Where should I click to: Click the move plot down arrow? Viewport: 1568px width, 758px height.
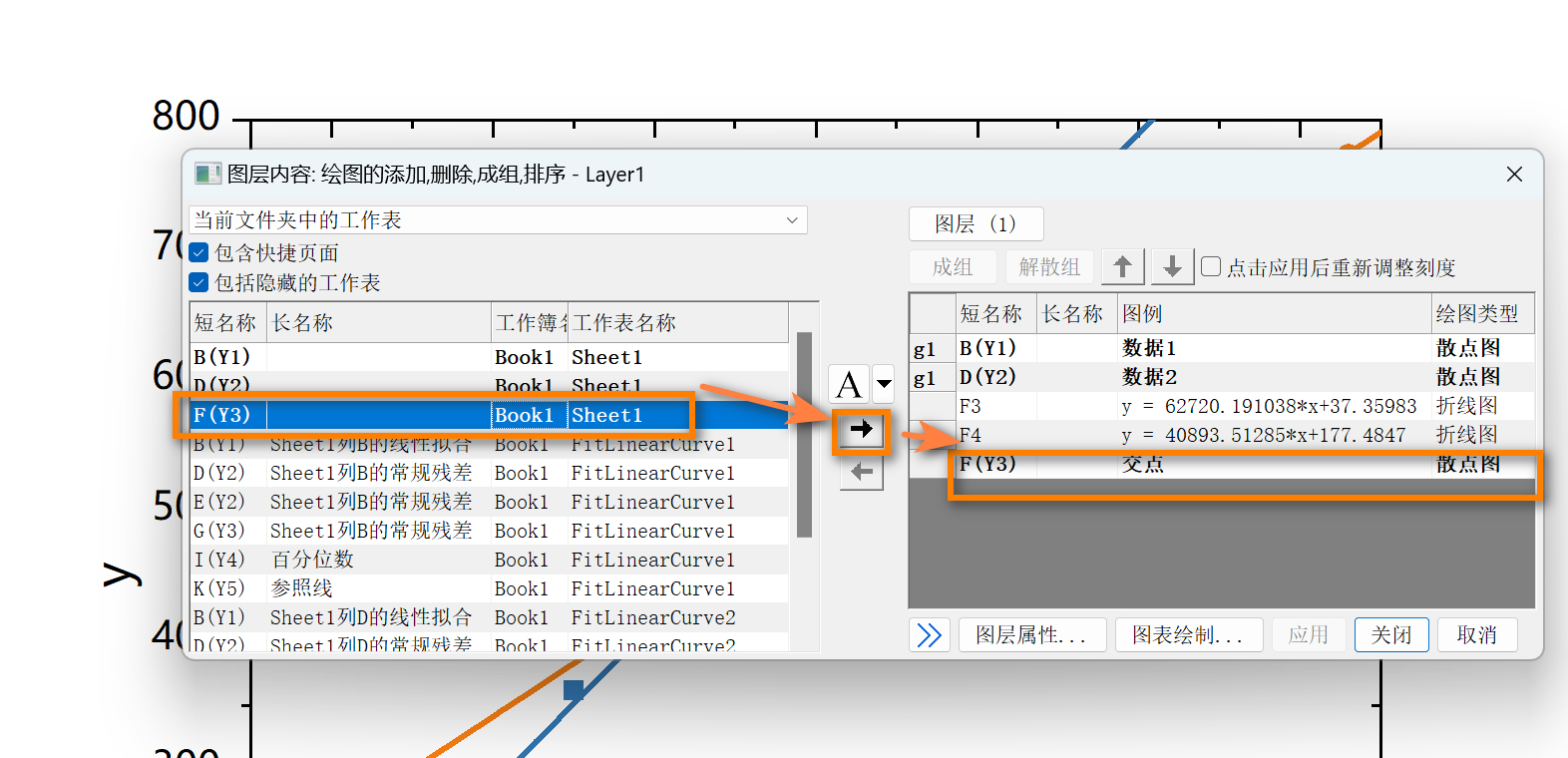click(1172, 267)
